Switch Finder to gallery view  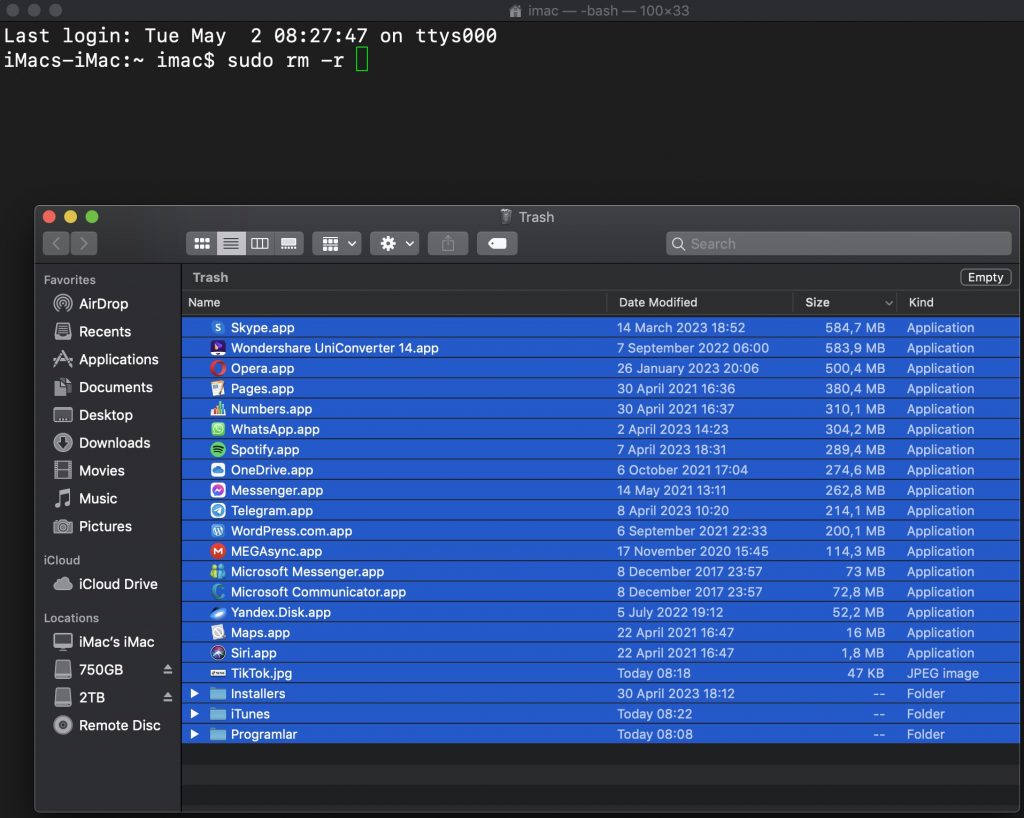[289, 243]
